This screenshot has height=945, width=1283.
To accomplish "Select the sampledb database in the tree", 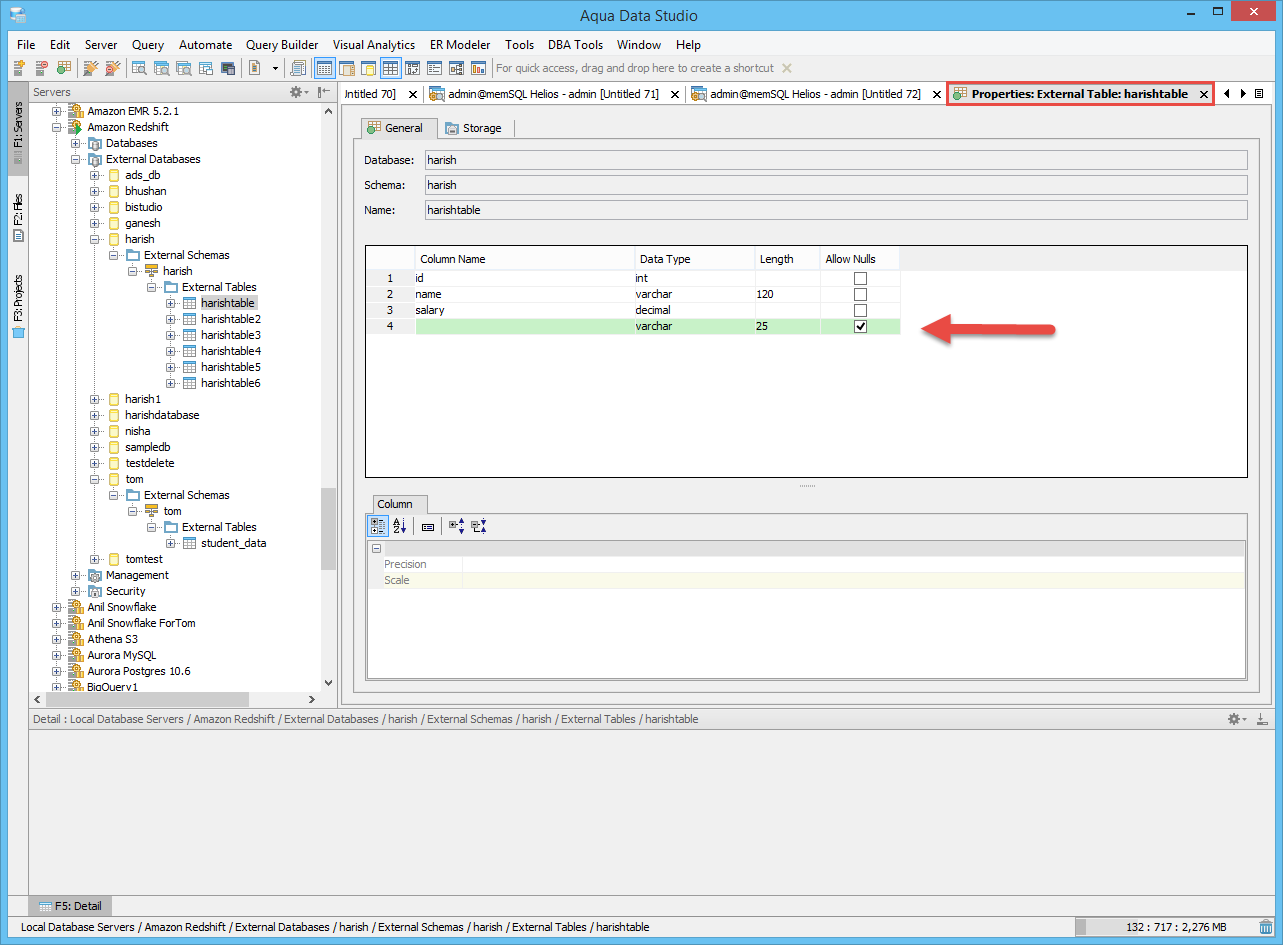I will (147, 447).
